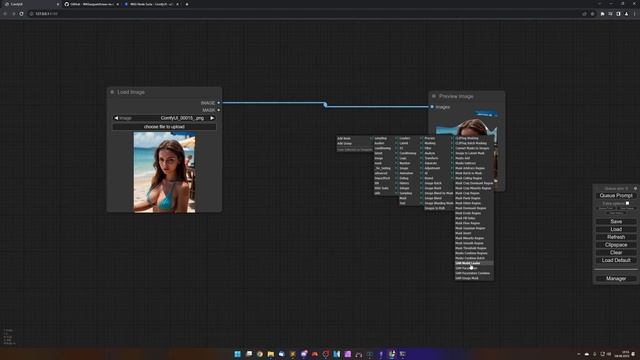Image resolution: width=640 pixels, height=360 pixels.
Task: Go back with the browser back arrow
Action: 5,14
